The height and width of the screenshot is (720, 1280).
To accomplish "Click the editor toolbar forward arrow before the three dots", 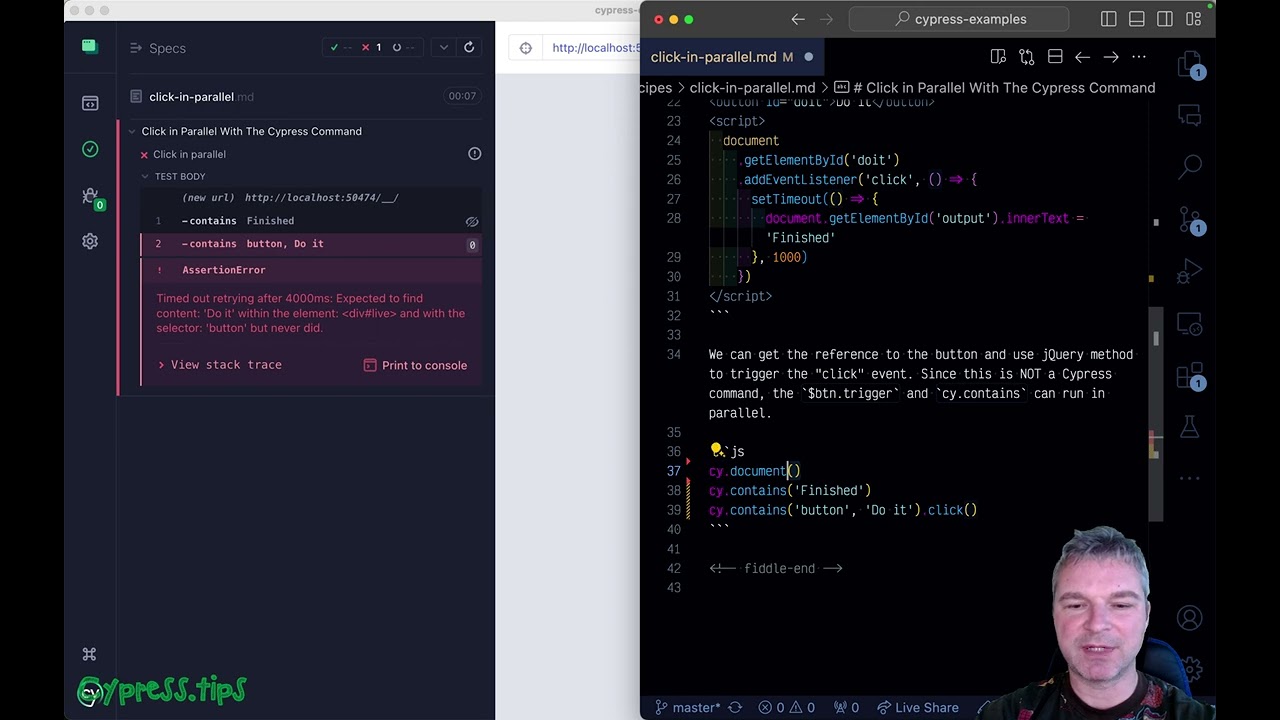I will [1110, 57].
